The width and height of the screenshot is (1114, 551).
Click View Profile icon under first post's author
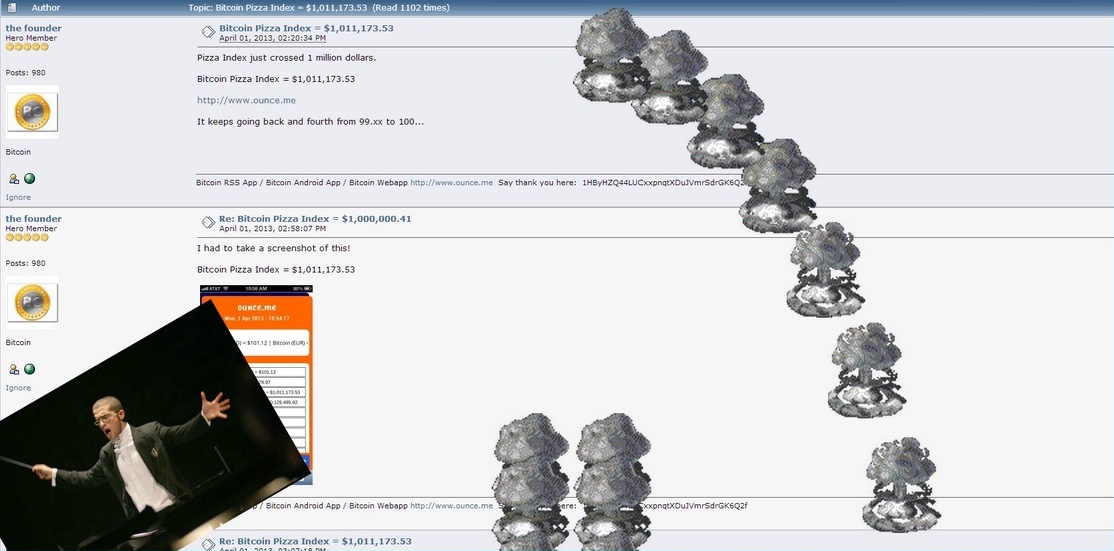pos(14,179)
